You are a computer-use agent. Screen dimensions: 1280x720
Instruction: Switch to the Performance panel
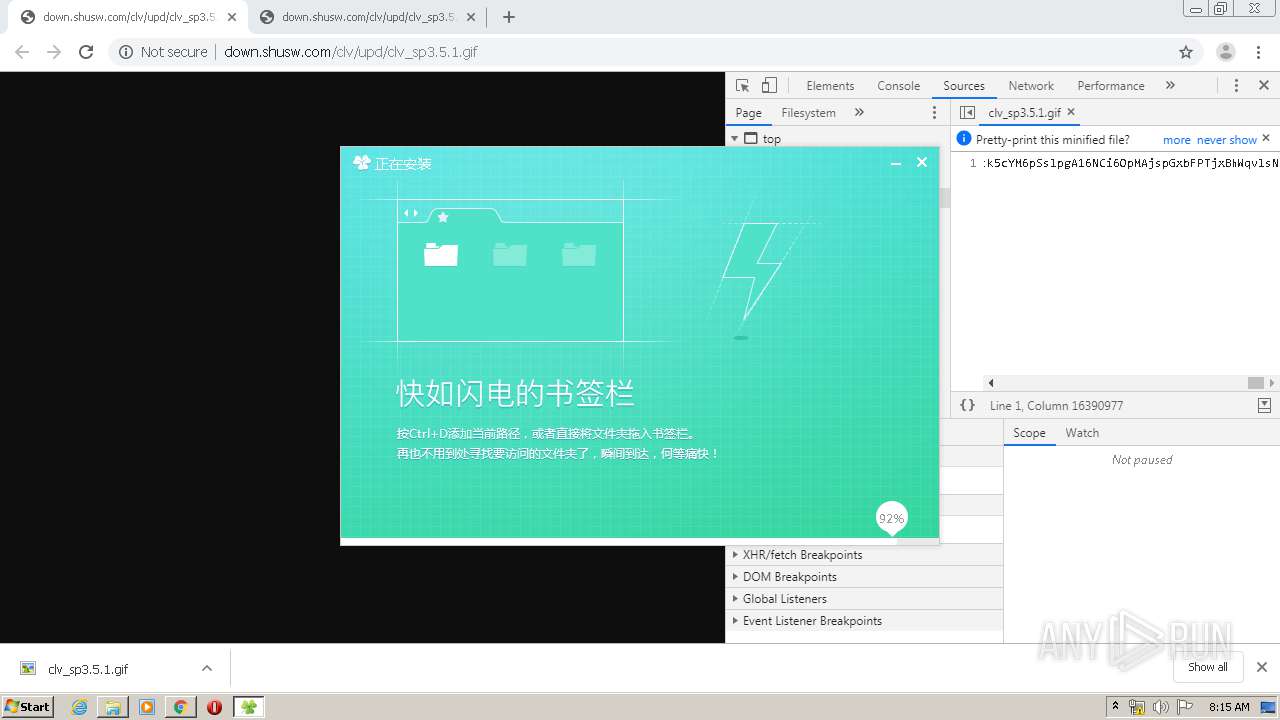coord(1111,86)
